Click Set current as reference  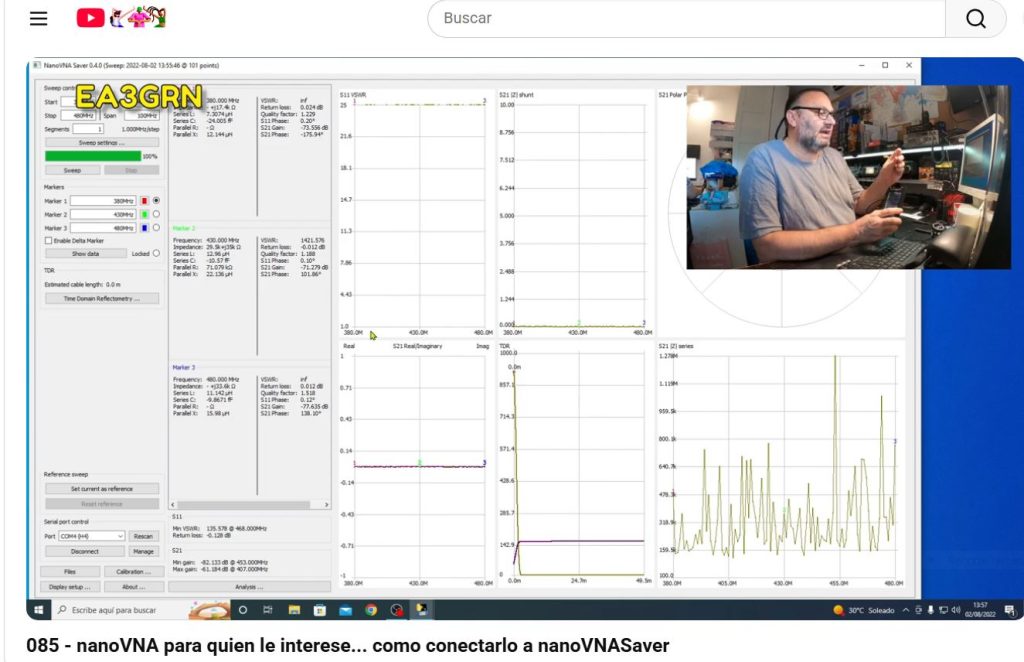[102, 488]
